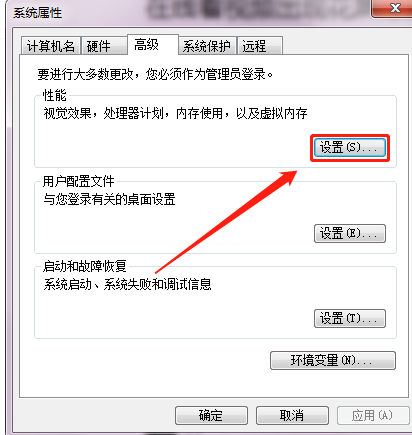Click the 系统属性 title bar text
The image size is (412, 435).
[37, 13]
